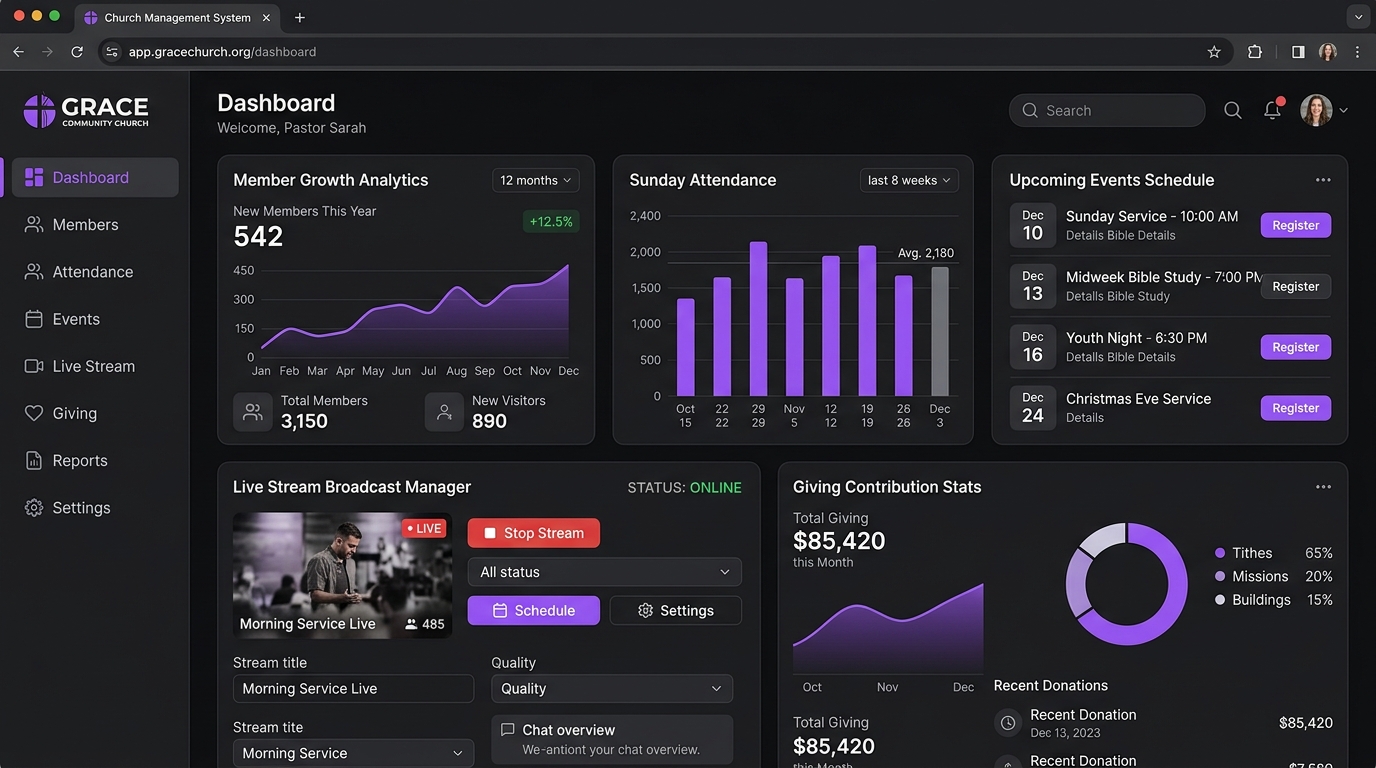The image size is (1376, 768).
Task: Open the Chat overview panel
Action: click(x=612, y=739)
